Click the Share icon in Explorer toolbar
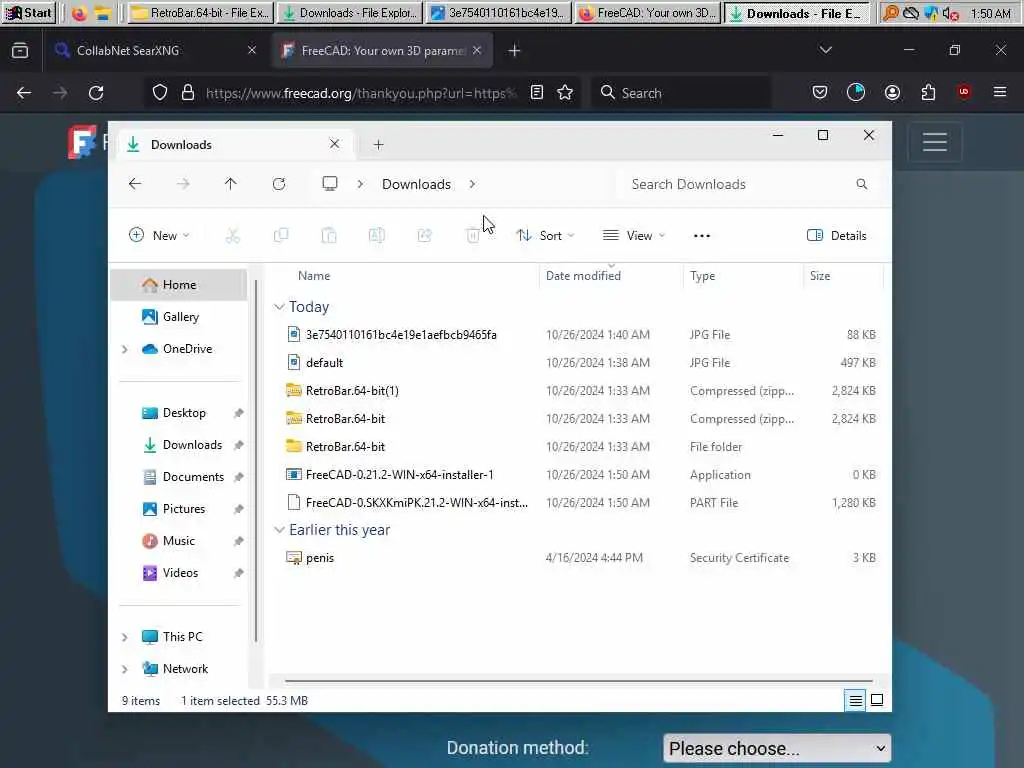Image resolution: width=1024 pixels, height=768 pixels. click(424, 236)
